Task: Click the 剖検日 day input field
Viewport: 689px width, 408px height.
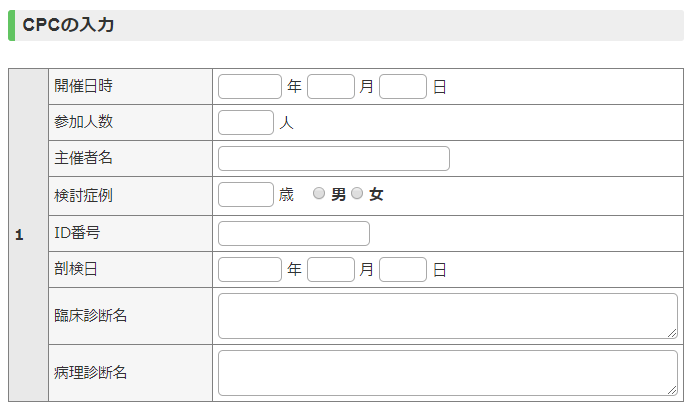Action: (403, 270)
